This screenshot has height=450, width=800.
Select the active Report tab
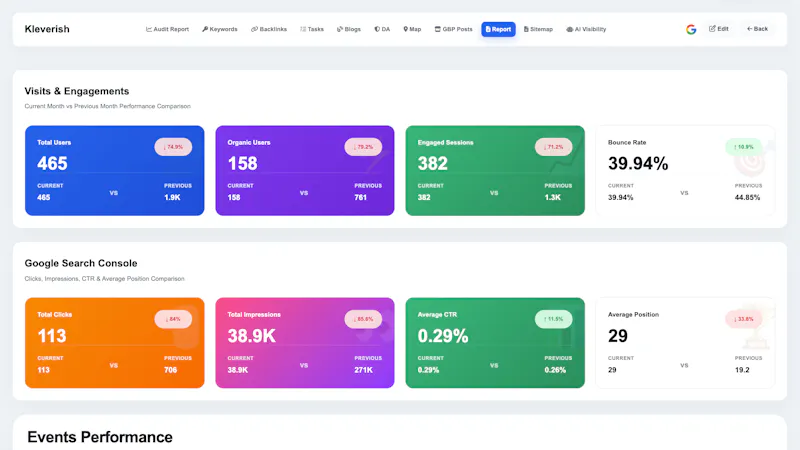(x=498, y=29)
